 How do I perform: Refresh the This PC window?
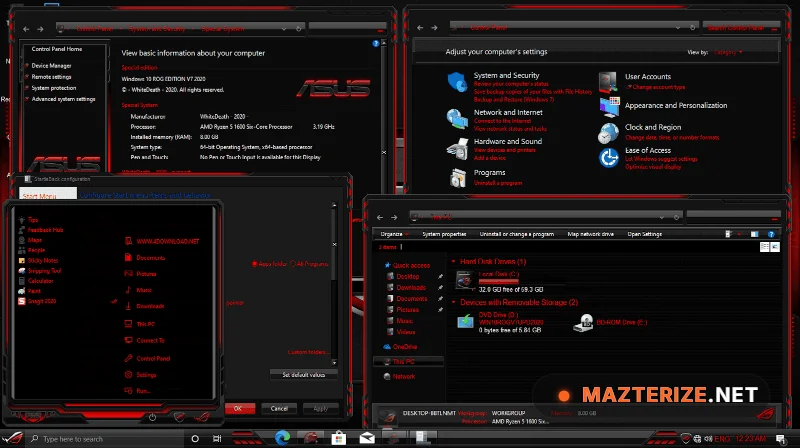[x=677, y=217]
